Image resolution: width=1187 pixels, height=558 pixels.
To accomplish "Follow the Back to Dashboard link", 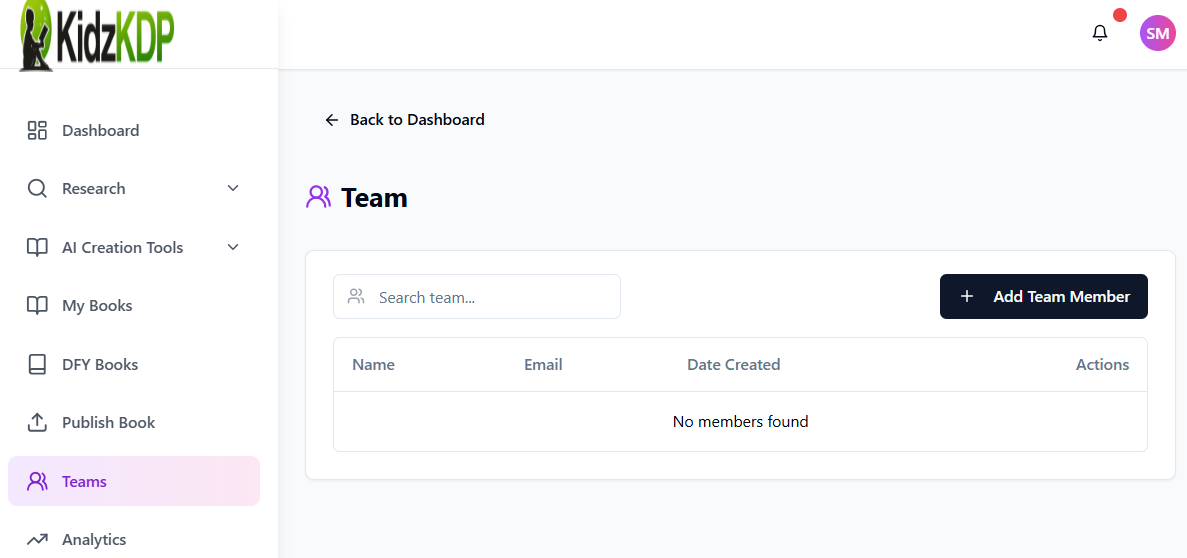I will [x=417, y=120].
